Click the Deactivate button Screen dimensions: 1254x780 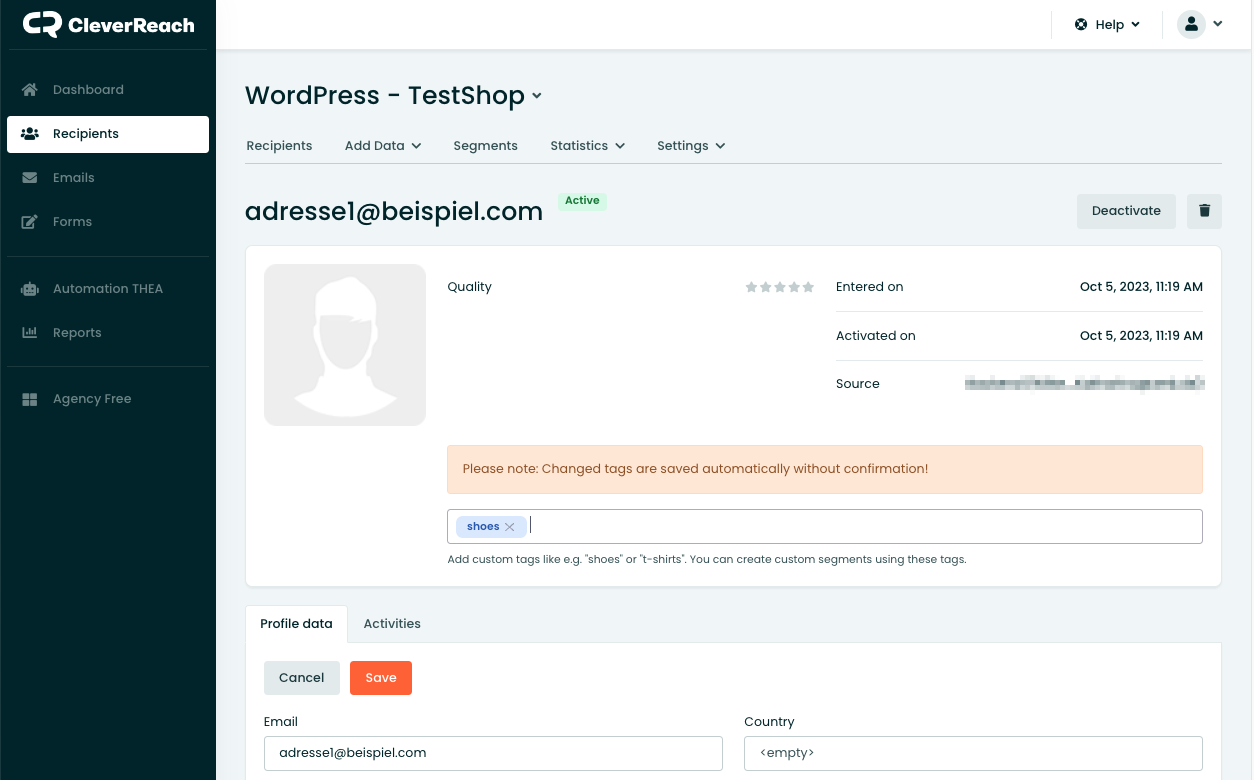(1126, 211)
